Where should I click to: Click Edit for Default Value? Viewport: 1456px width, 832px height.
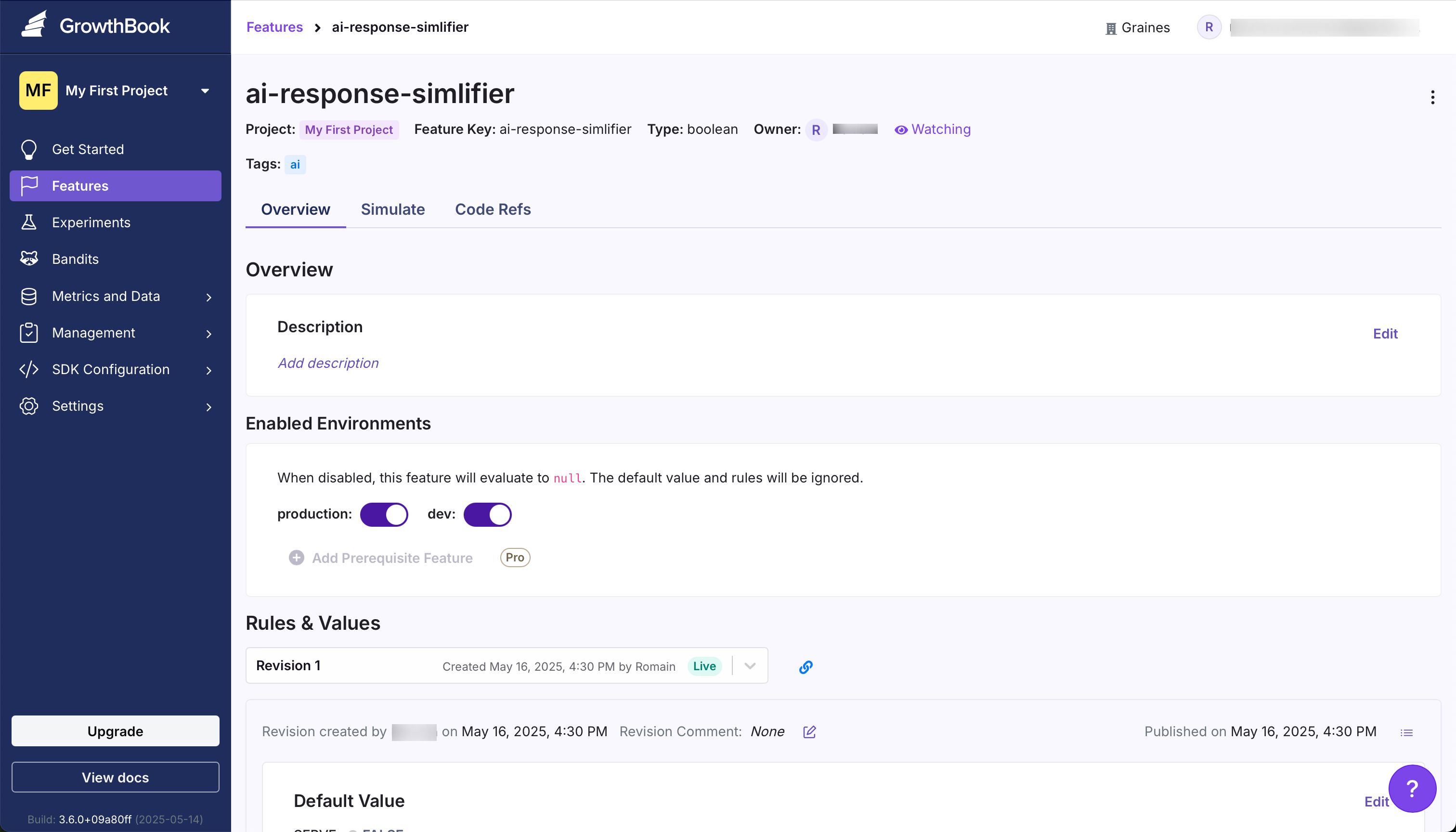(x=1376, y=802)
